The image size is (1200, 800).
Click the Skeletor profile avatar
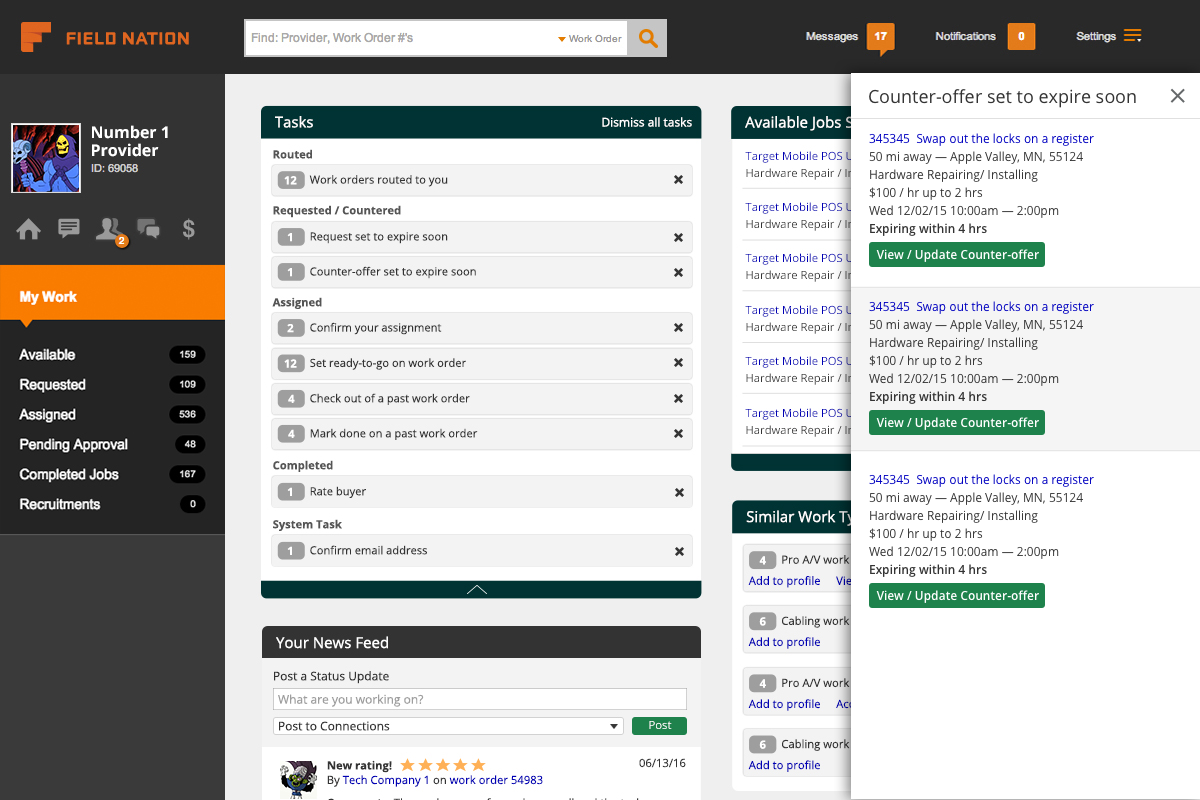point(46,158)
